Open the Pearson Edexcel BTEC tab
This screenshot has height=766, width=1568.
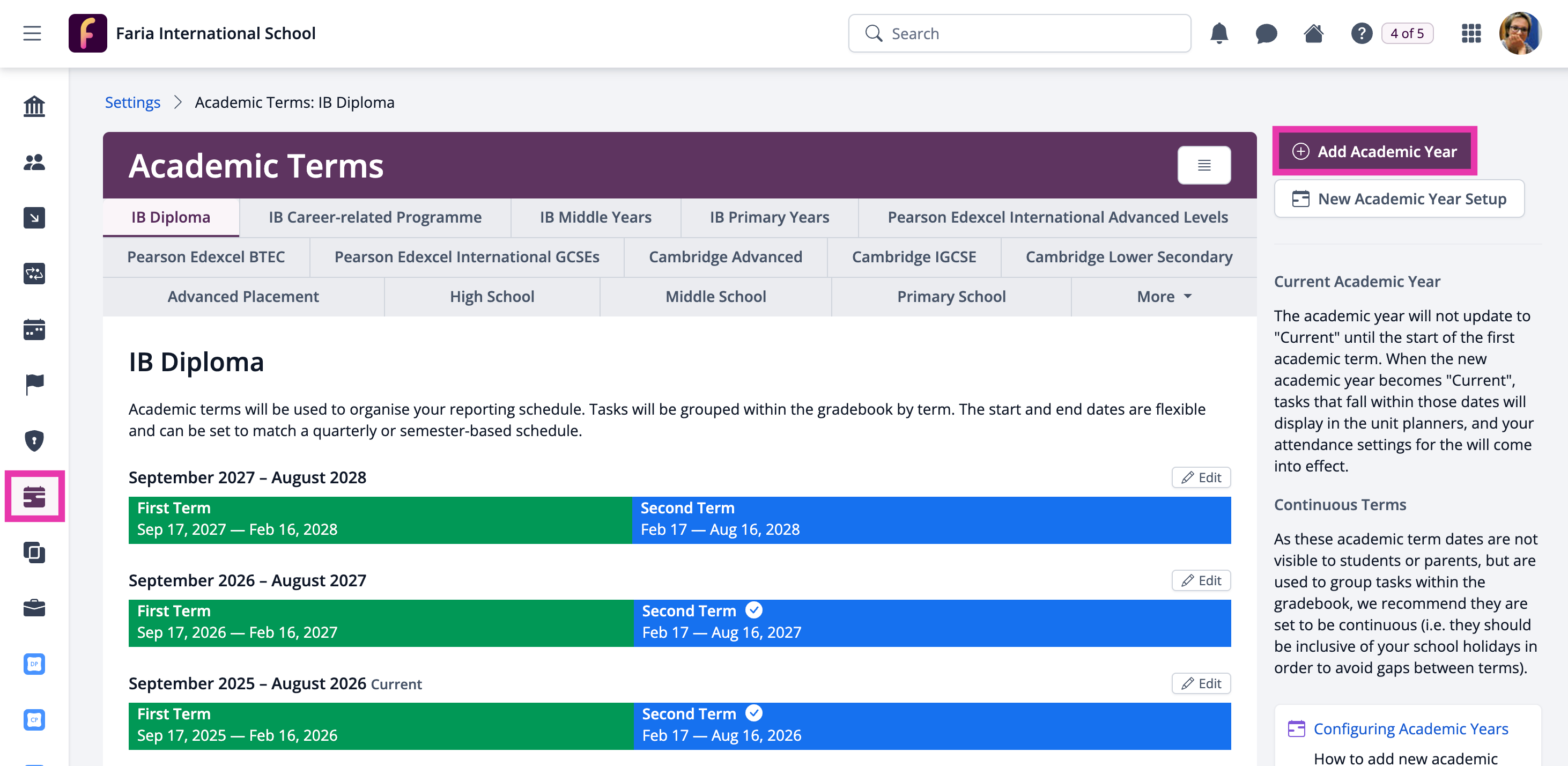pos(206,257)
